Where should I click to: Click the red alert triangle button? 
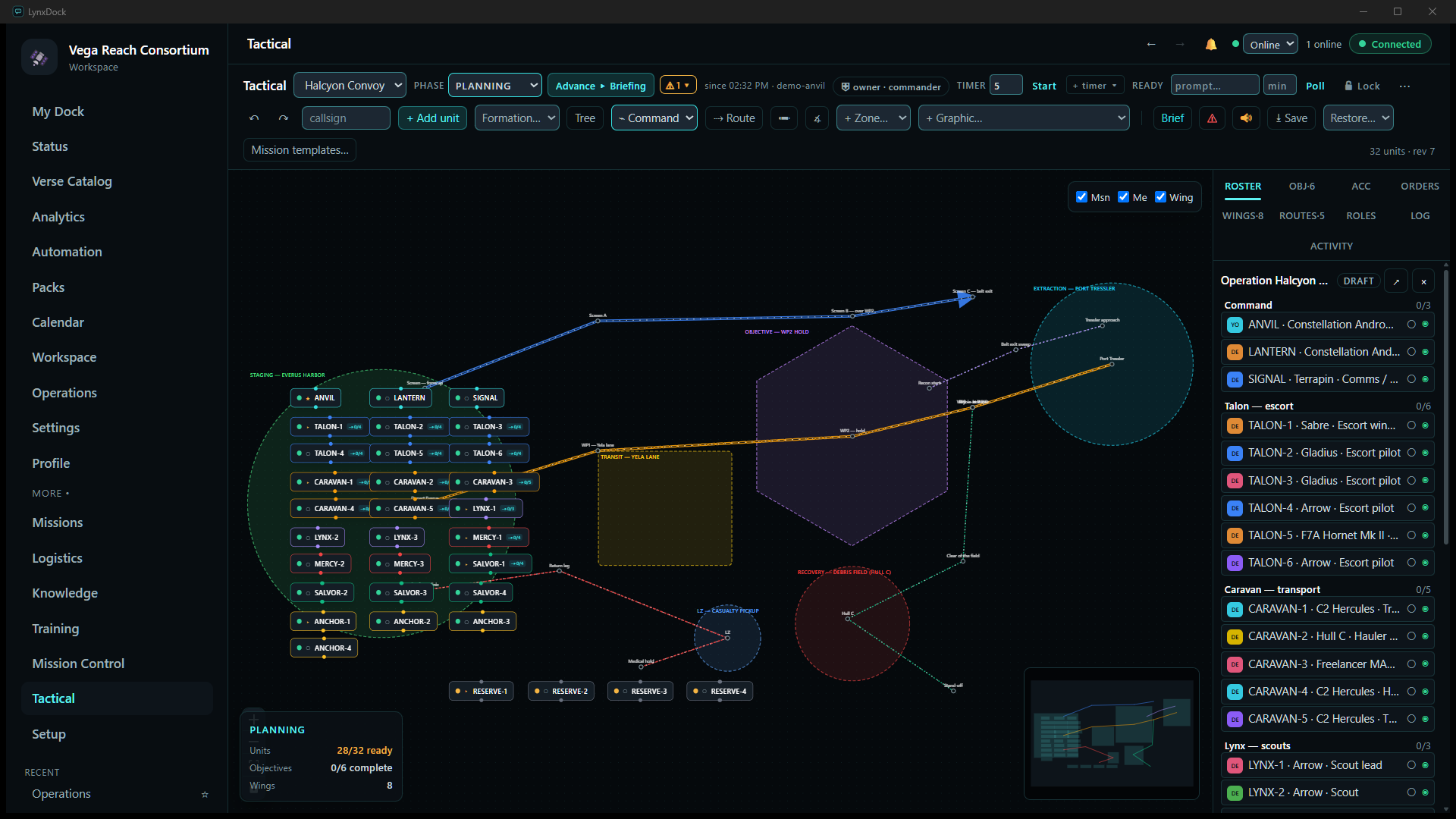click(1212, 118)
